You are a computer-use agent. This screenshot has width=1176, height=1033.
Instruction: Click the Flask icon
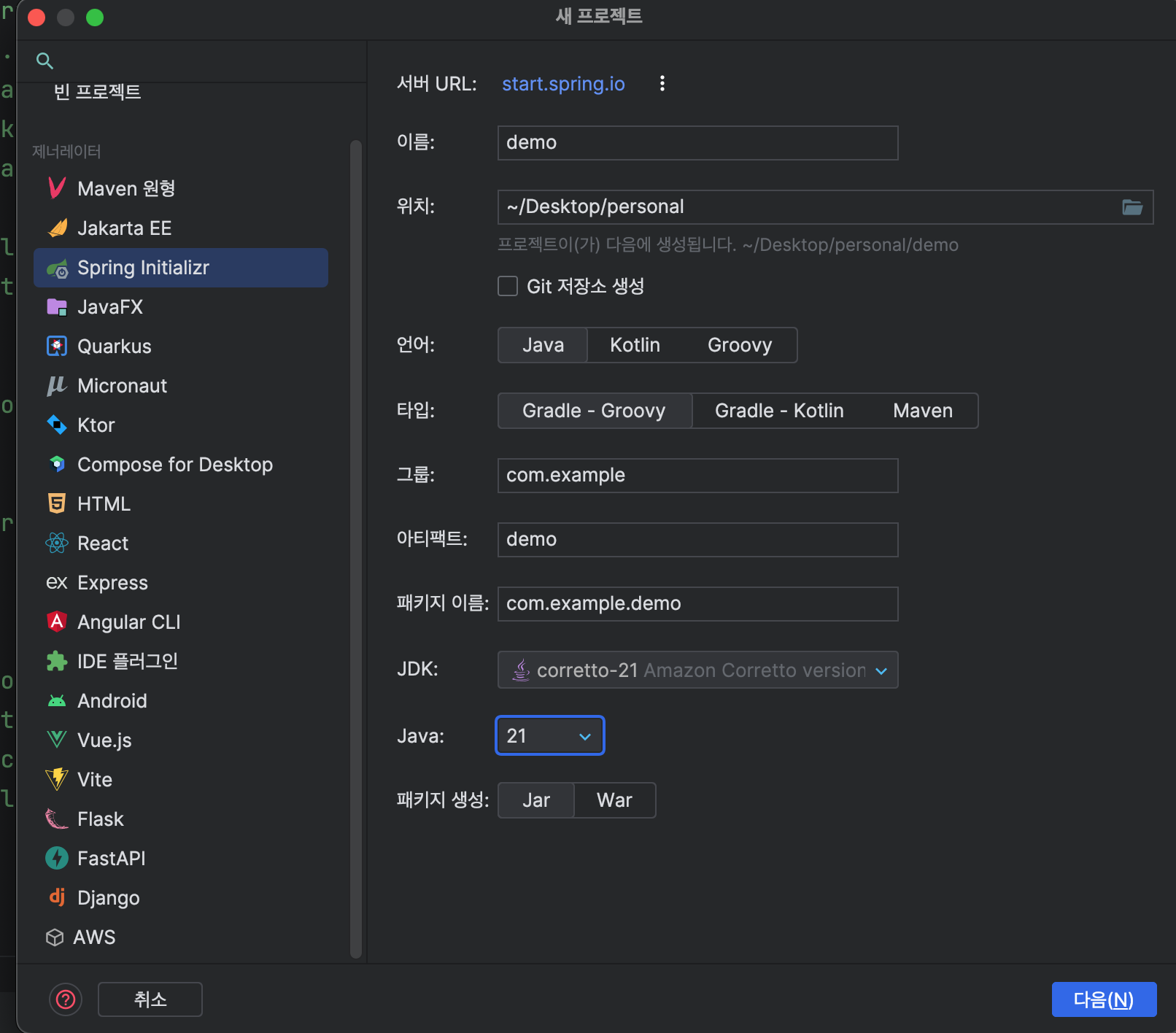tap(57, 819)
